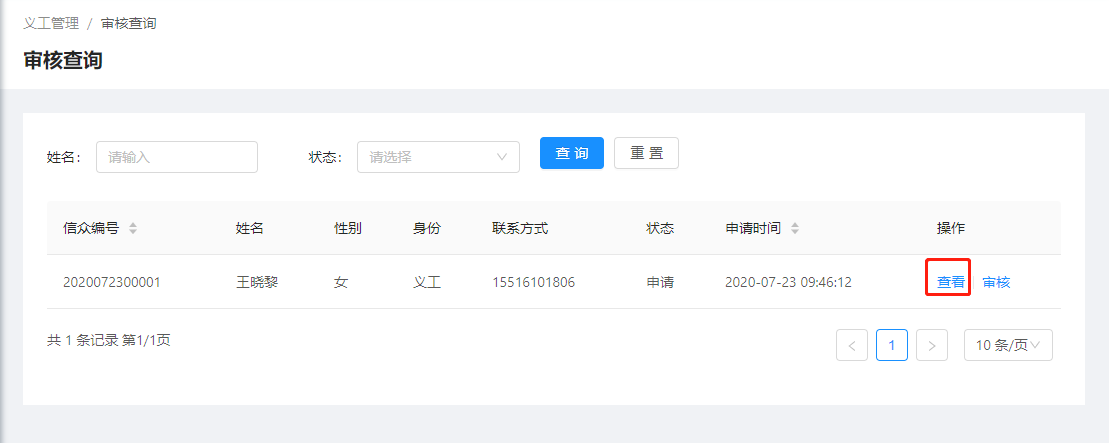Click the 操作 column header
Viewport: 1109px width, 443px height.
[x=951, y=229]
